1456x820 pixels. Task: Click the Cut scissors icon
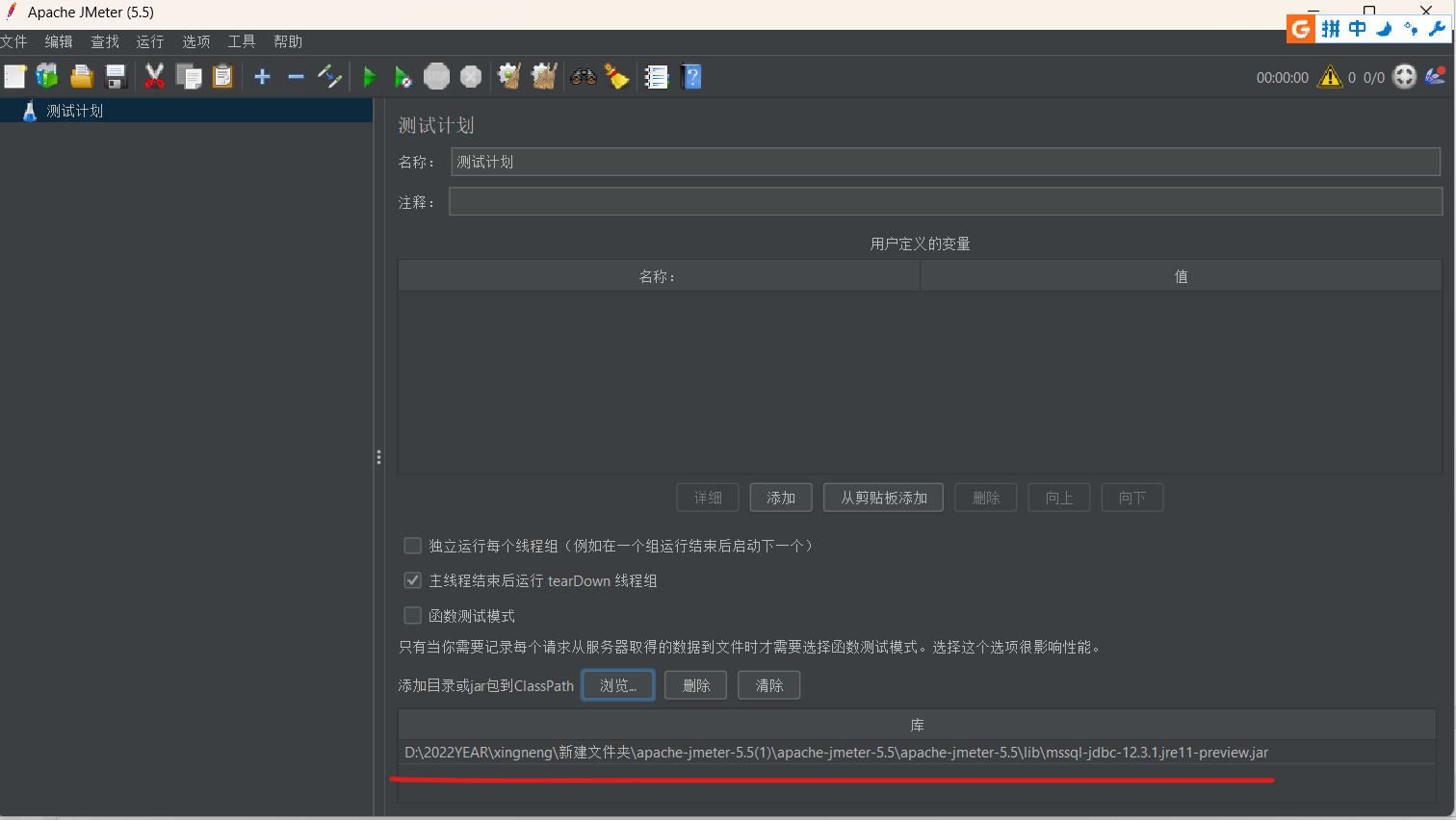coord(155,76)
